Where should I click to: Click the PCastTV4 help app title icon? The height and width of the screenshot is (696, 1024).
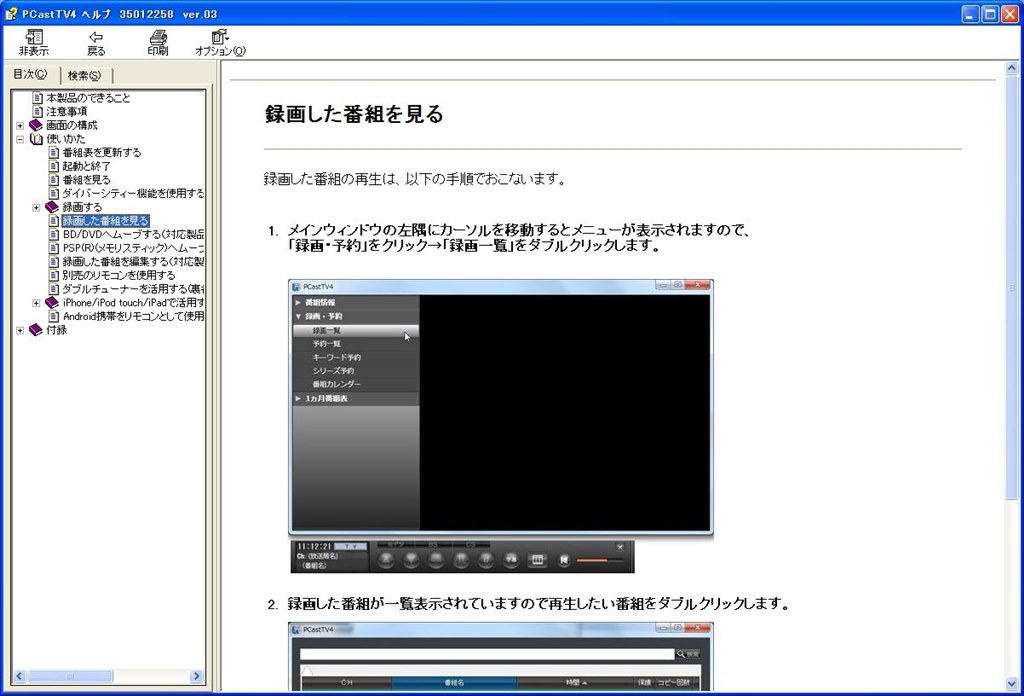(10, 14)
